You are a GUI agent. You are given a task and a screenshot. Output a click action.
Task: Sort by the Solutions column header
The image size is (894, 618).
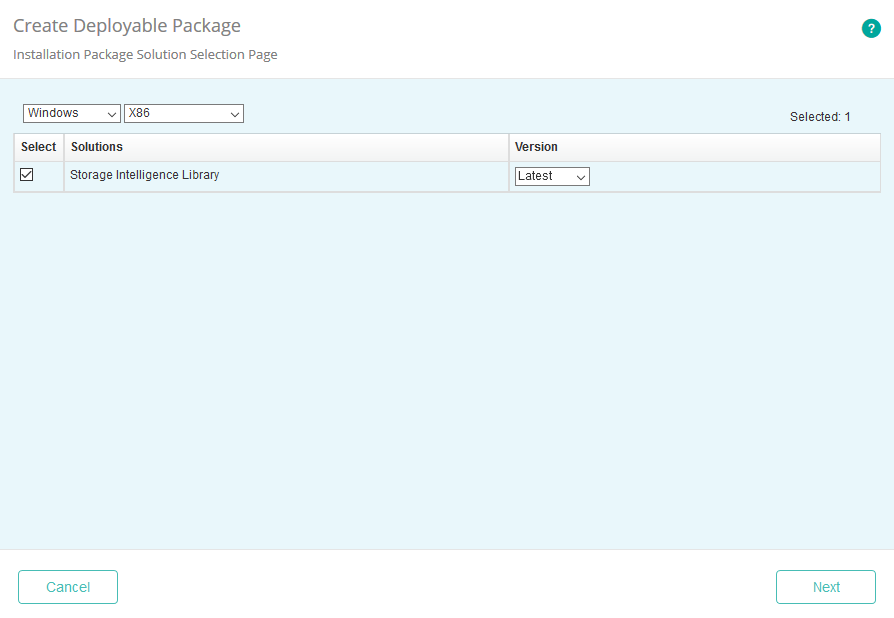[x=97, y=147]
